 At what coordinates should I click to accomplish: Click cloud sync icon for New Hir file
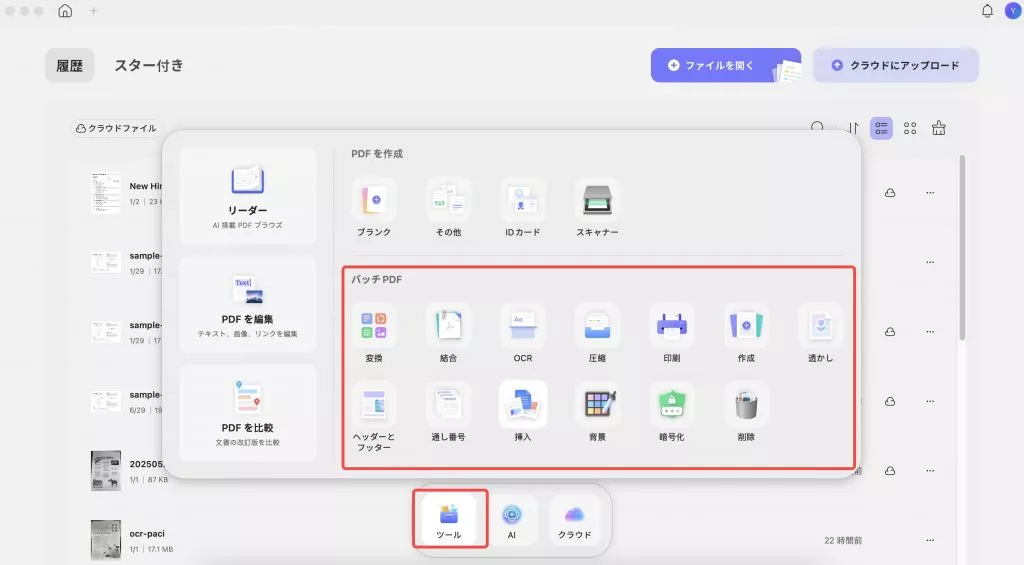pos(889,193)
